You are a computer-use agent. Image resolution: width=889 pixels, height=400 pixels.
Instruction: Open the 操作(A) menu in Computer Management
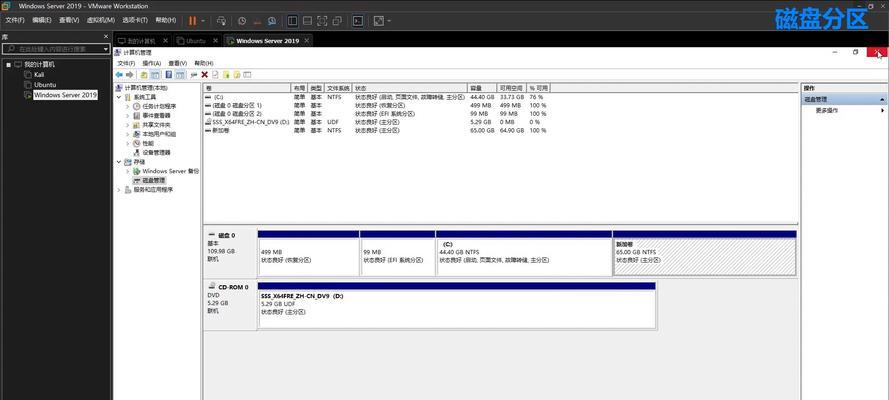pos(151,63)
